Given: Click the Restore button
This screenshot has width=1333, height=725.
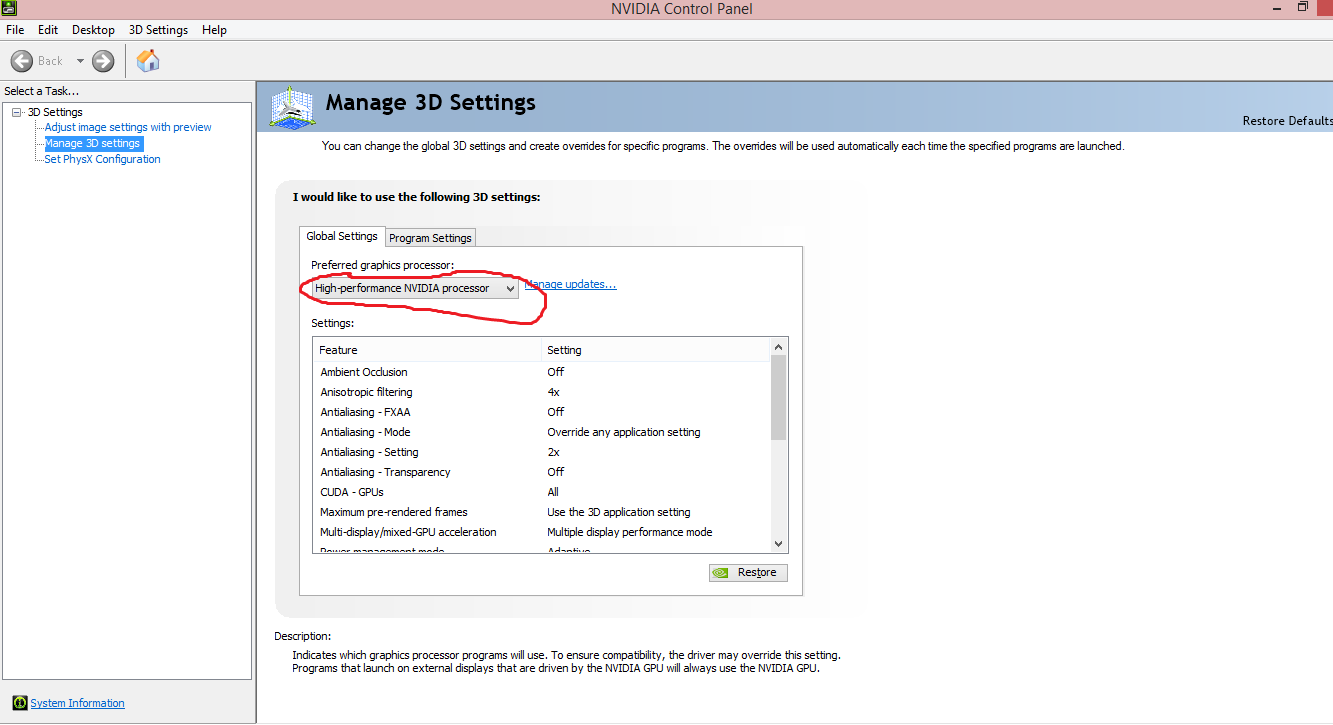Looking at the screenshot, I should coord(748,573).
